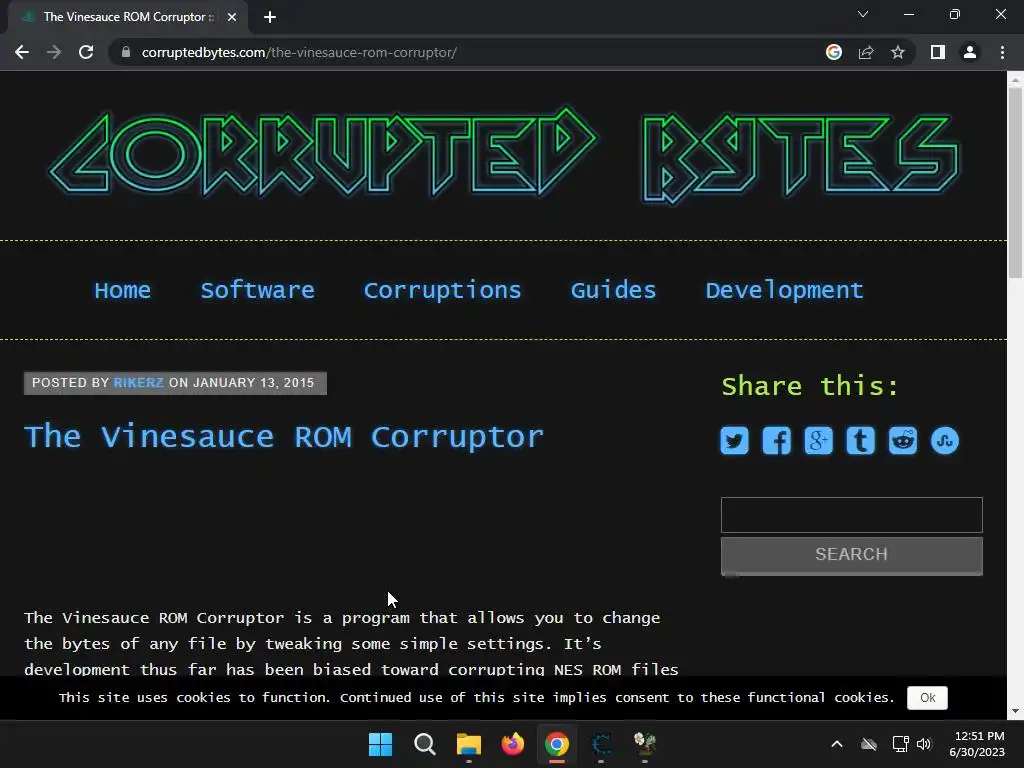The image size is (1024, 768).
Task: Select The Vinesauce ROM Corruptor browser tab
Action: pos(128,17)
